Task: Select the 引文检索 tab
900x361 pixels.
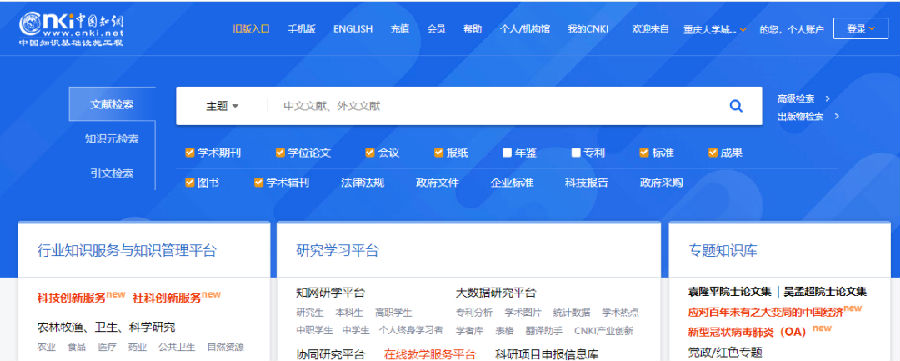Action: (112, 173)
